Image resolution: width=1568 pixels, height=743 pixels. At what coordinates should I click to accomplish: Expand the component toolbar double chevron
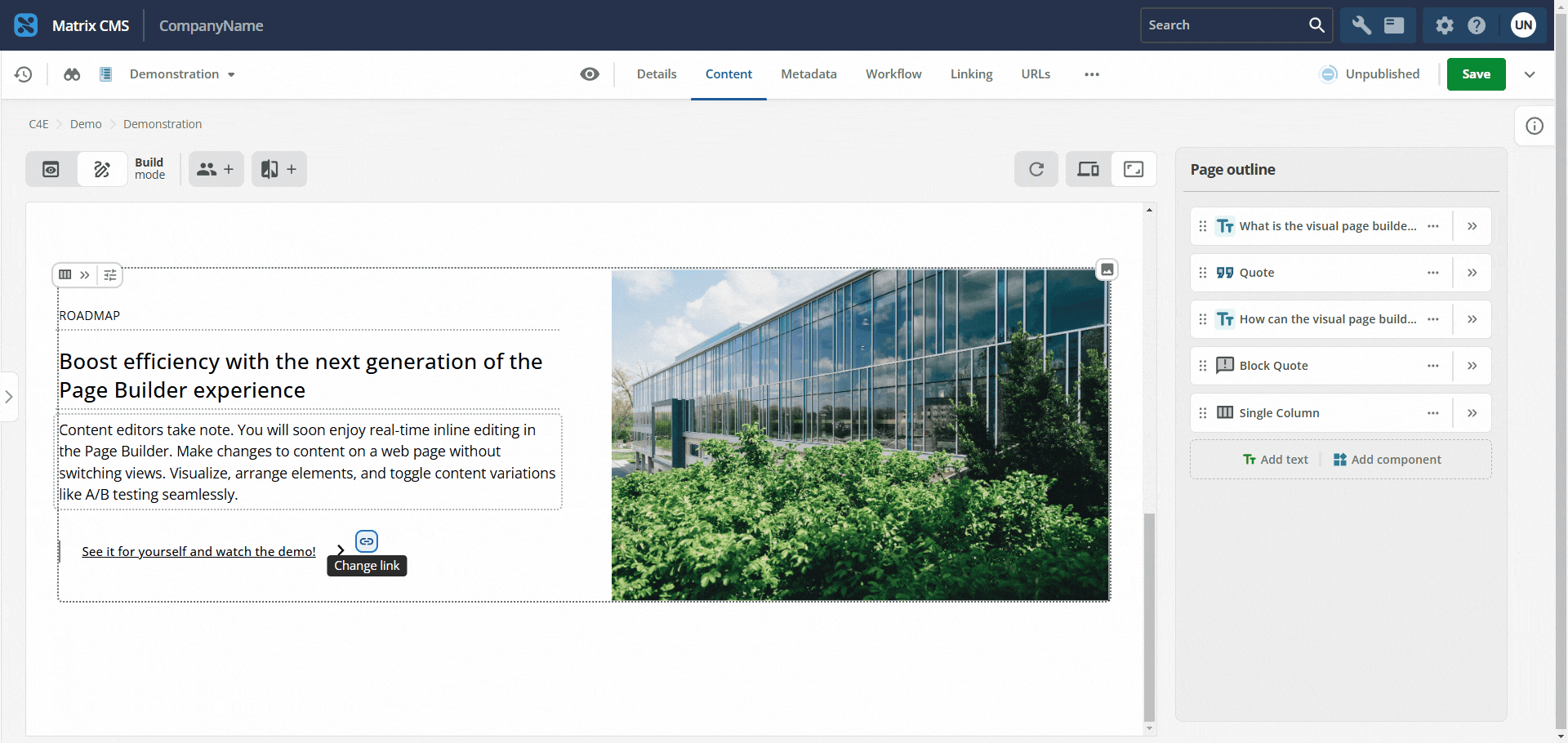point(85,275)
